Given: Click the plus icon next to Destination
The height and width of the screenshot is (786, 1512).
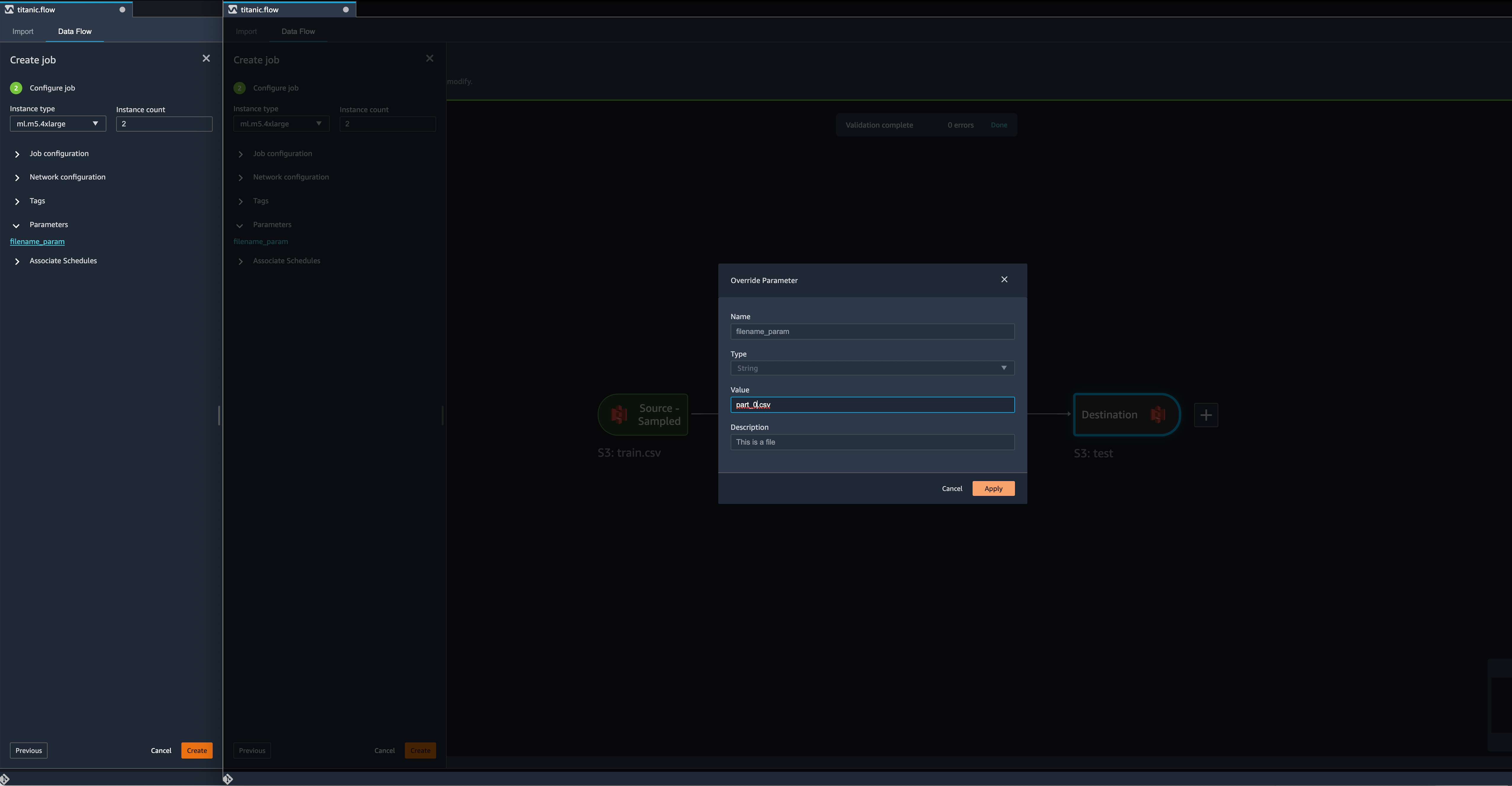Looking at the screenshot, I should pyautogui.click(x=1206, y=415).
